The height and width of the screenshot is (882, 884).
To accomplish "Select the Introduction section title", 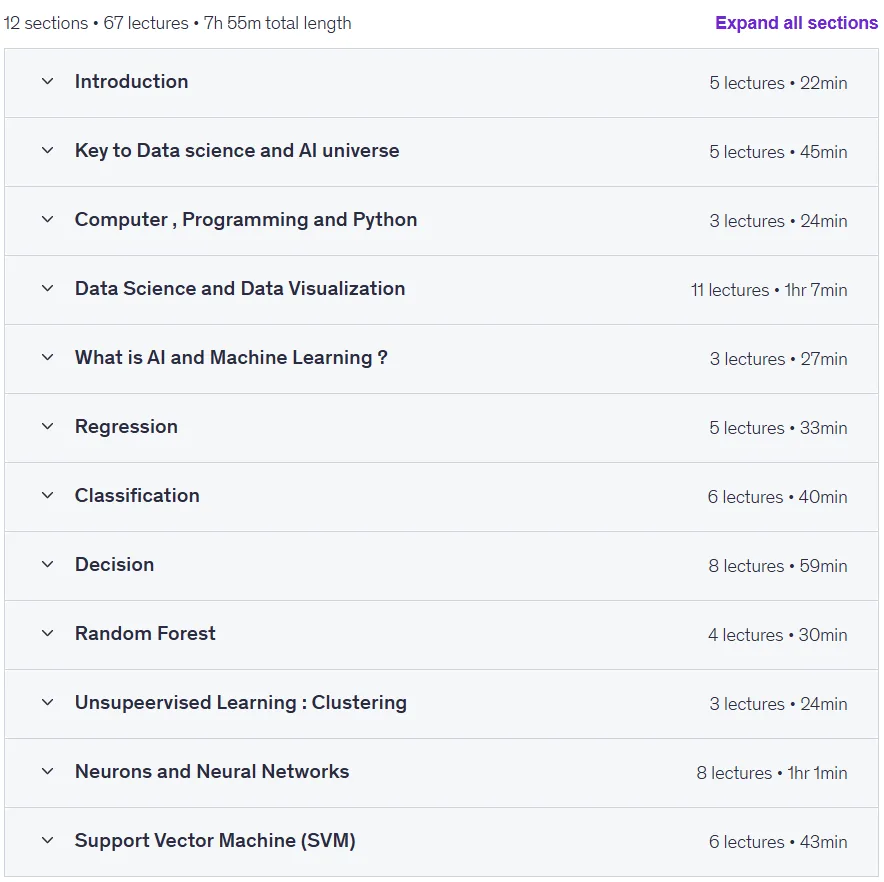I will pyautogui.click(x=131, y=82).
